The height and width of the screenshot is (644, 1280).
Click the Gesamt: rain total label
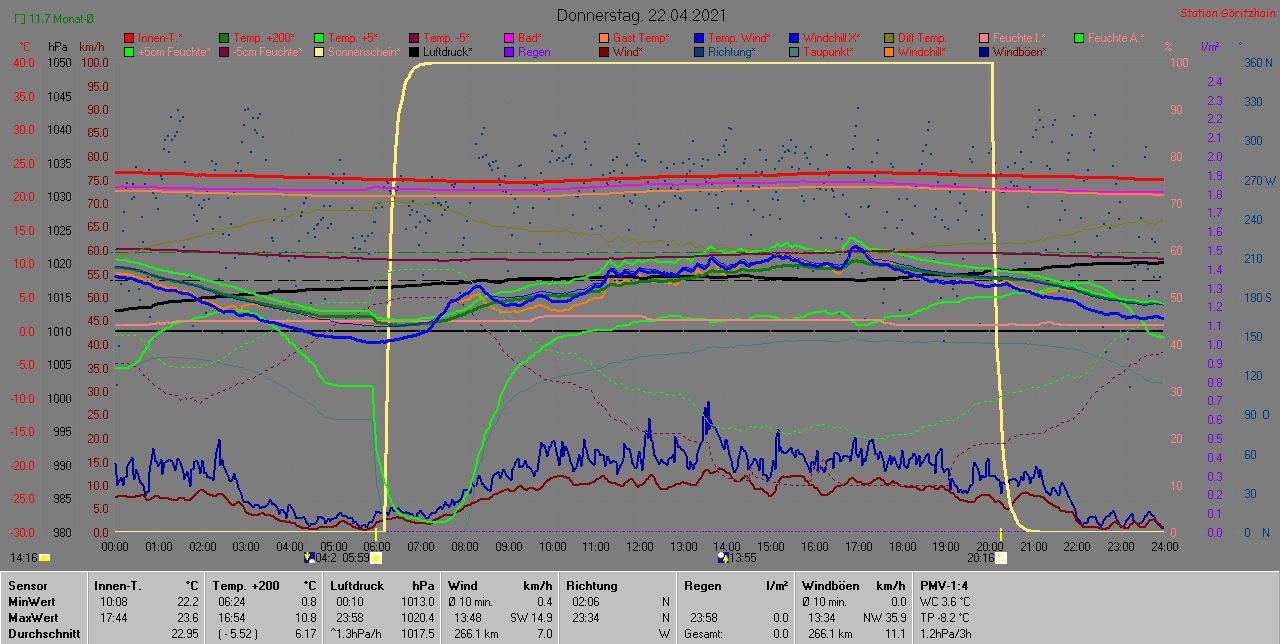pos(704,633)
